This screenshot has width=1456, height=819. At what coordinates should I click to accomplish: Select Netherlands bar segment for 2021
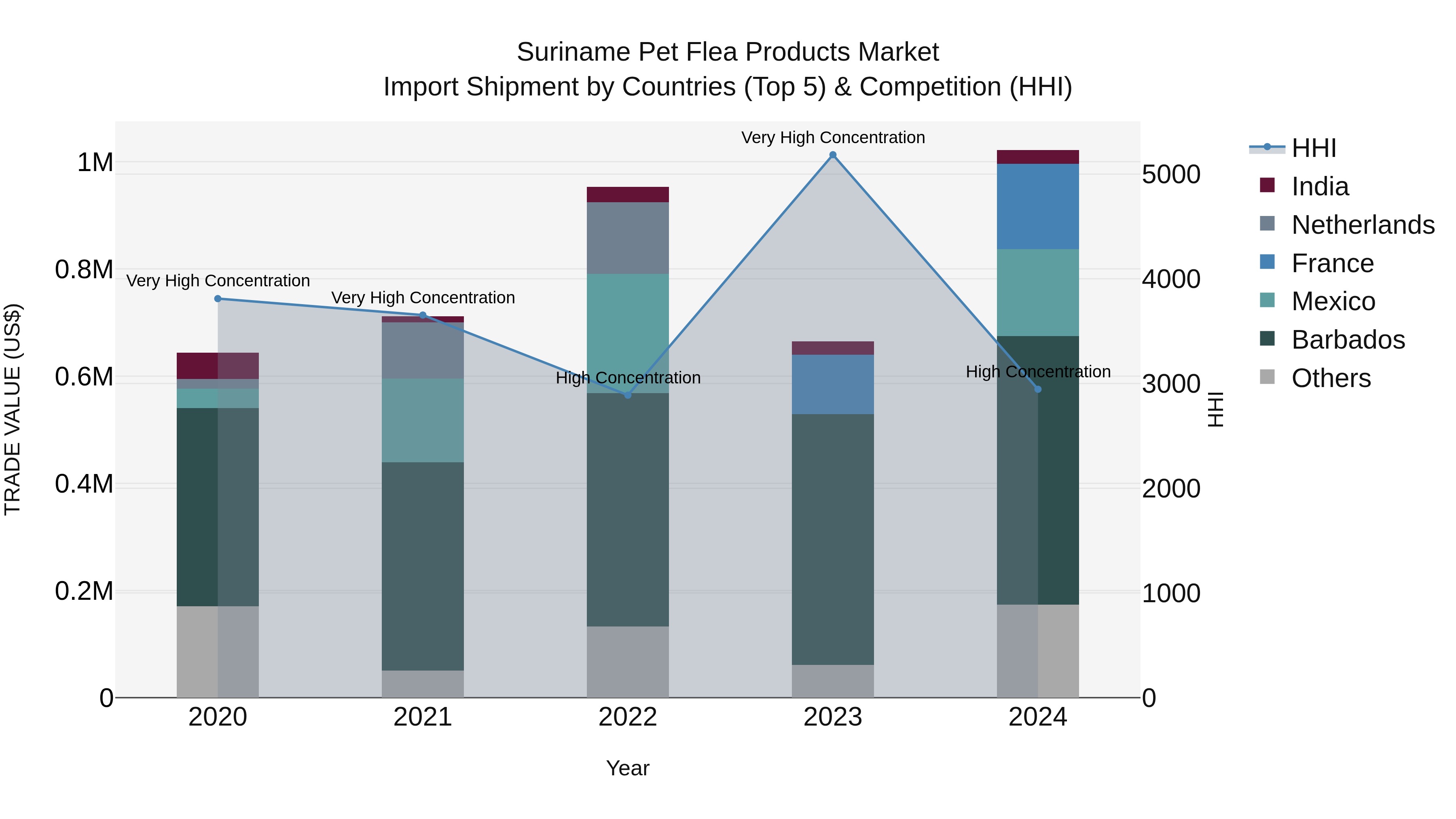[423, 350]
